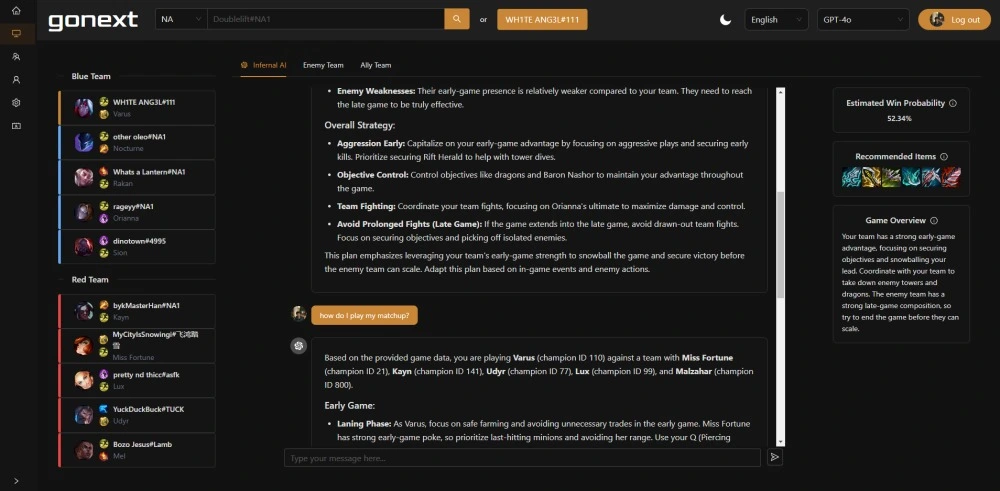
Task: Click the Early Game heading in chat
Action: (x=349, y=406)
